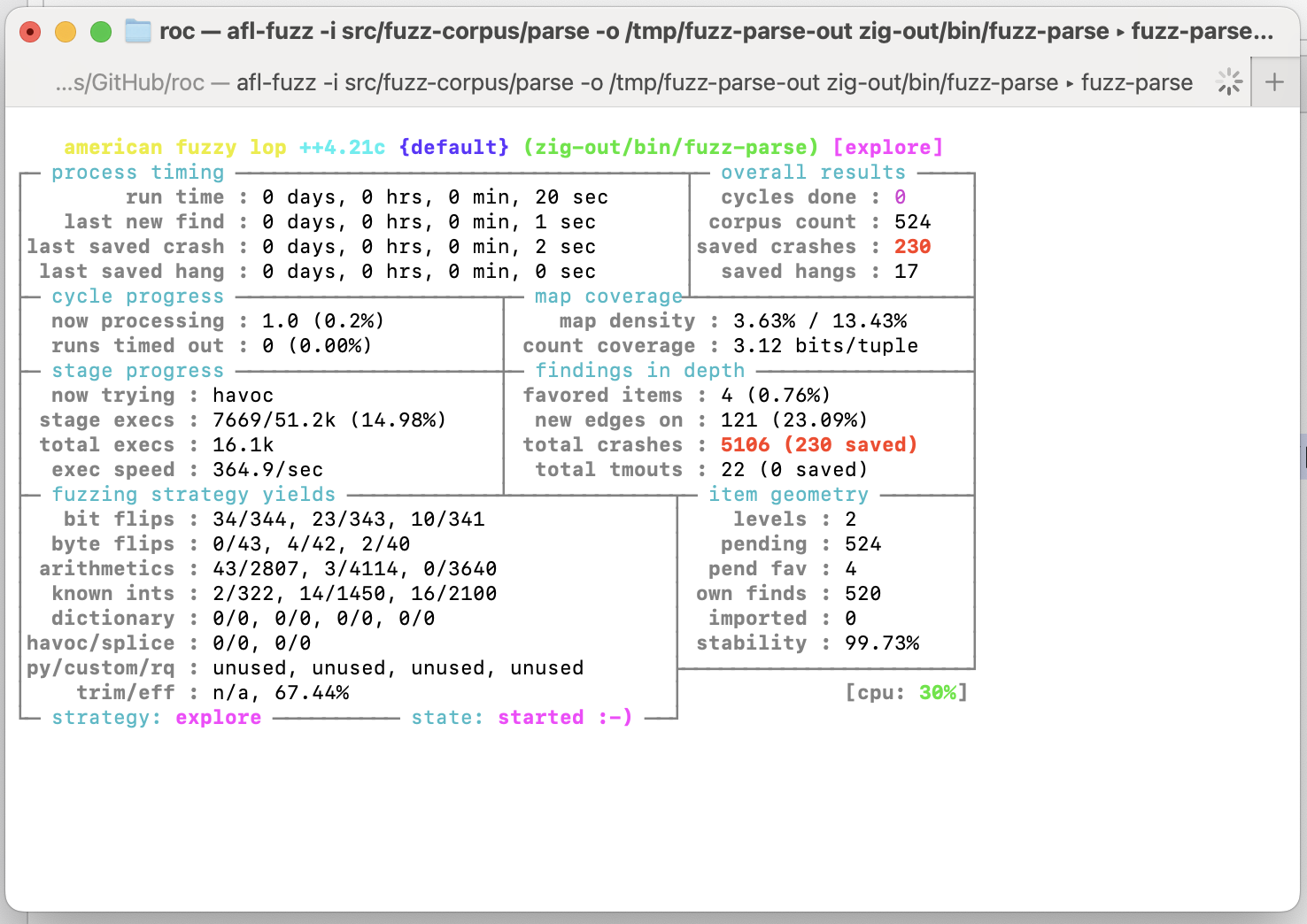Click bit flips value '34/344, 23/343, 10/341'
This screenshot has width=1307, height=924.
(349, 519)
